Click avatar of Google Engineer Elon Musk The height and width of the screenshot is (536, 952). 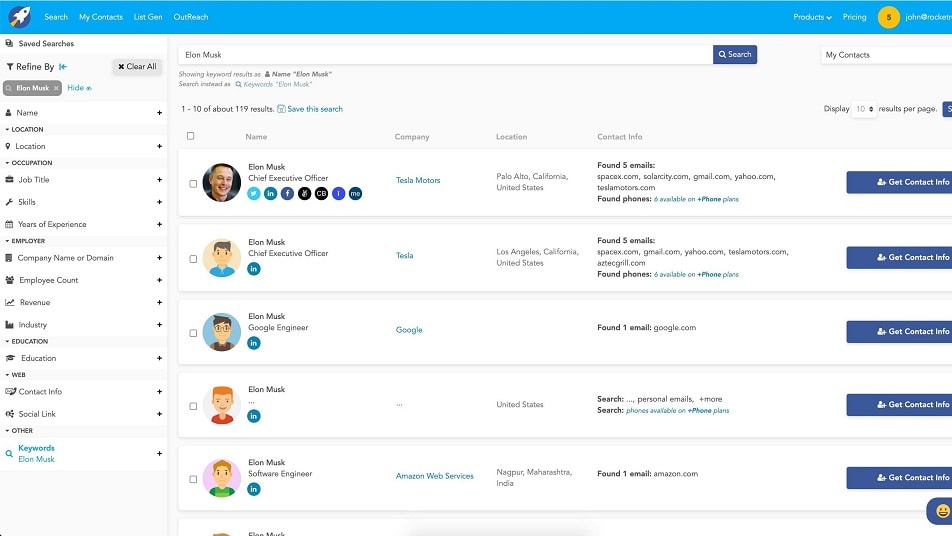click(222, 332)
